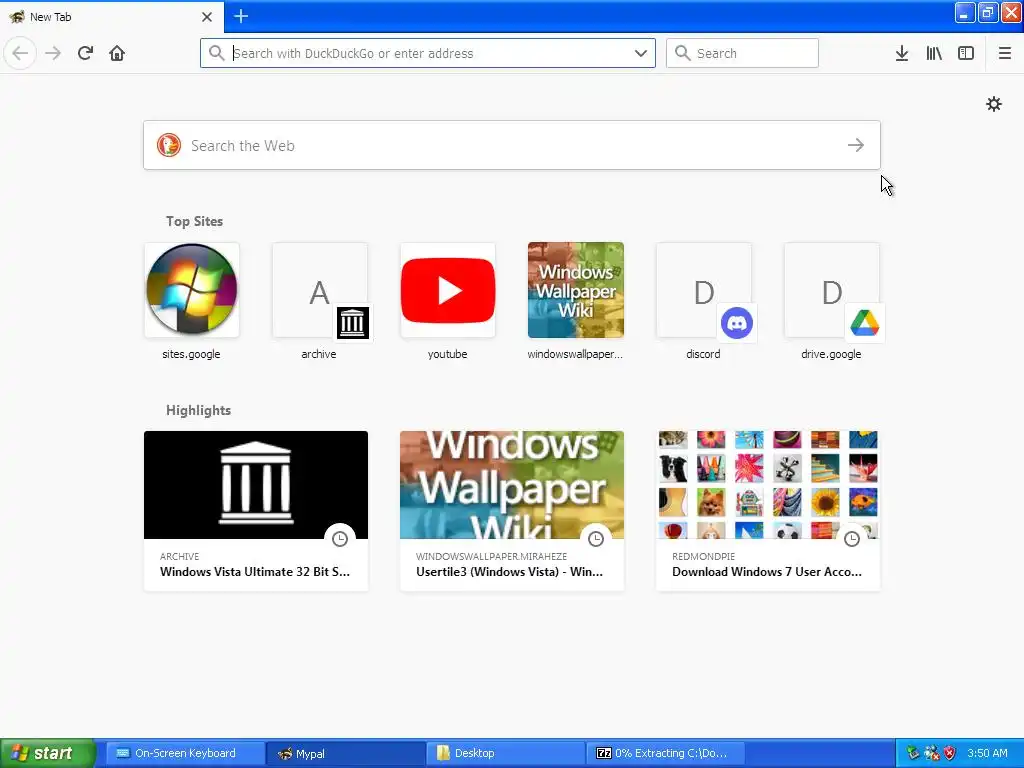Open Desktop folder from the taskbar

[x=506, y=753]
